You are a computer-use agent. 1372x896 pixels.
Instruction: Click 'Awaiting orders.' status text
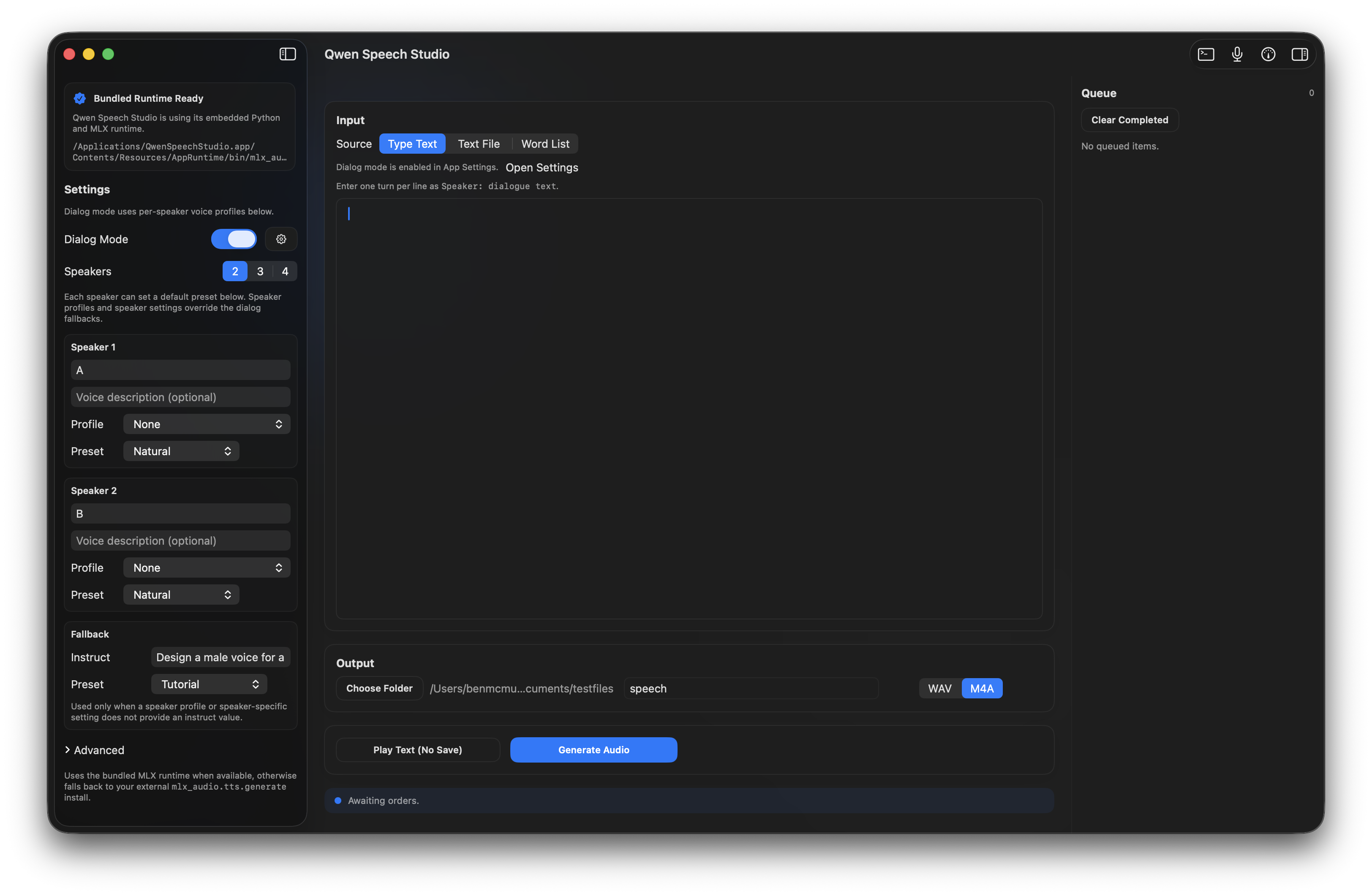pyautogui.click(x=384, y=800)
